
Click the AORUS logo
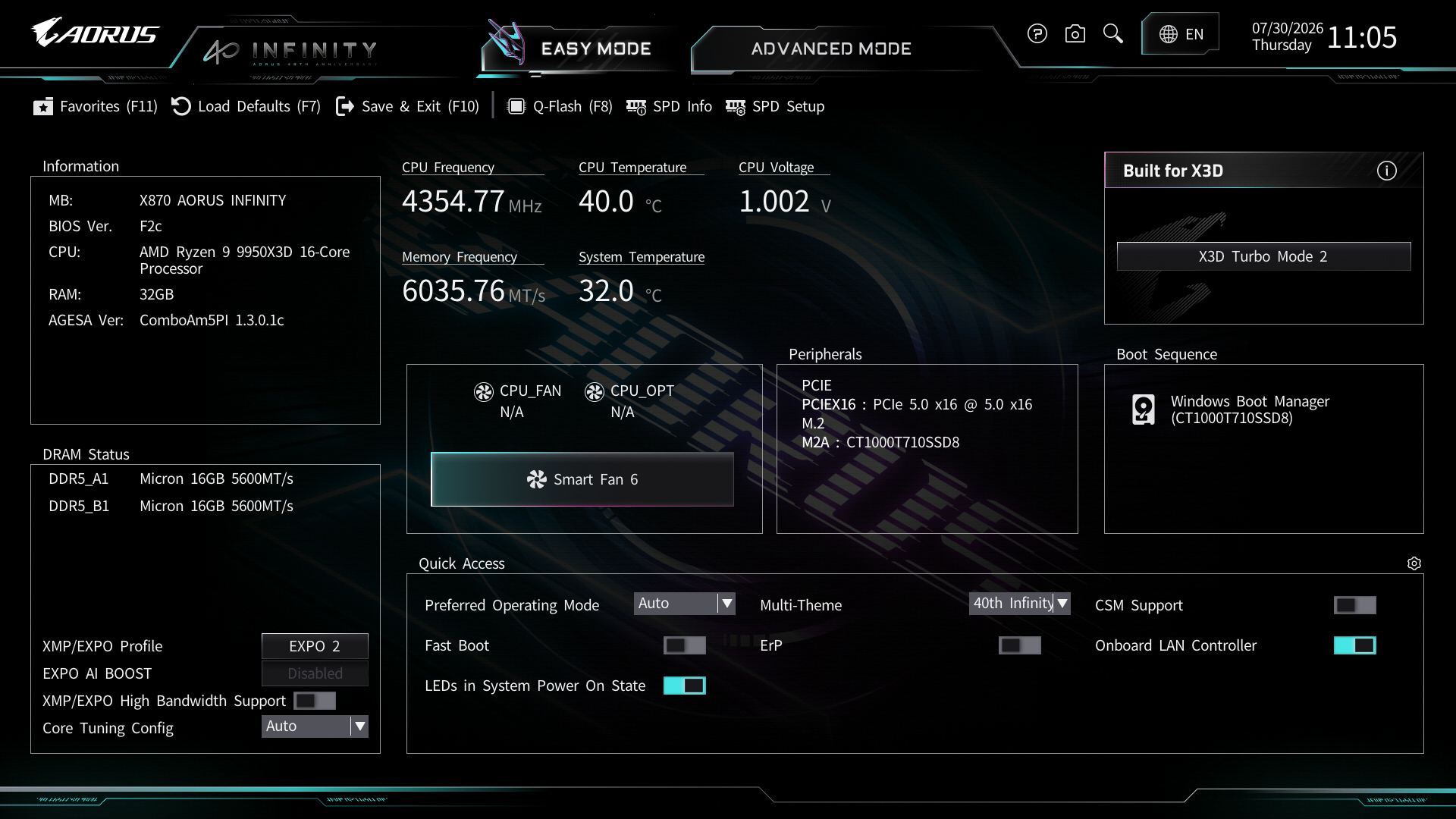pos(96,33)
